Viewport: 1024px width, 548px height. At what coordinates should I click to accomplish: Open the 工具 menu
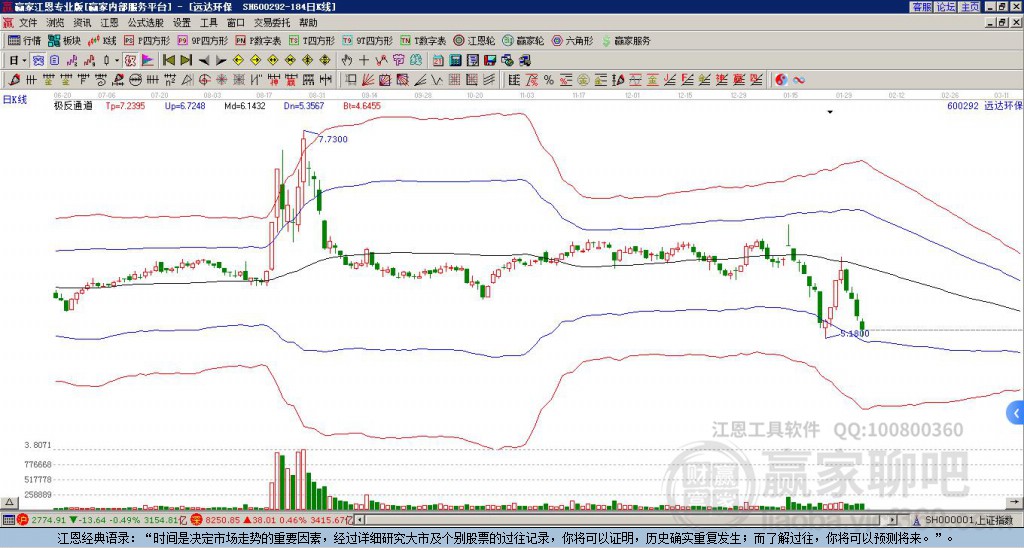[208, 23]
